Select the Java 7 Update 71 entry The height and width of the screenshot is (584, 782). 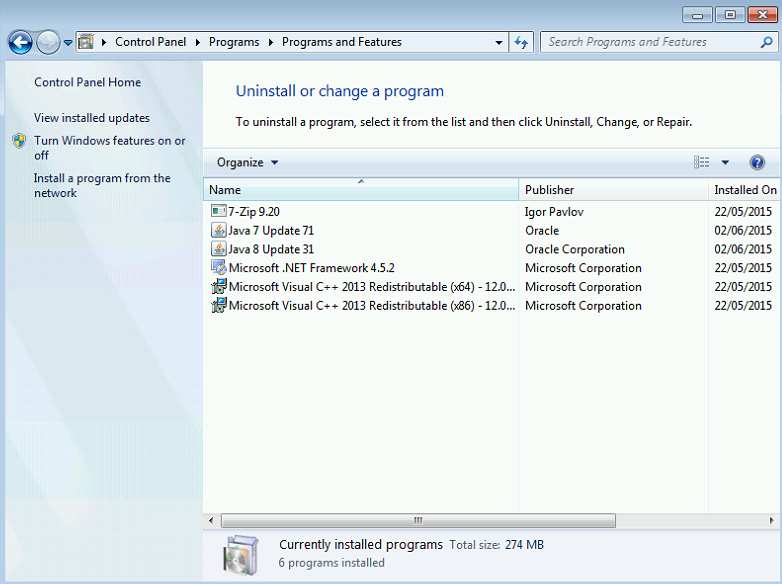[x=271, y=230]
